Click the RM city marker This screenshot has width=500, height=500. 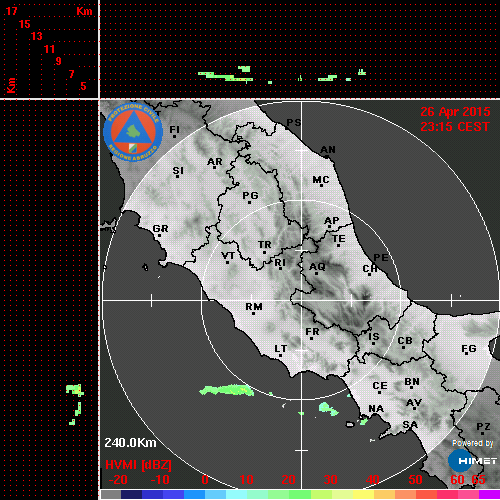pos(254,313)
